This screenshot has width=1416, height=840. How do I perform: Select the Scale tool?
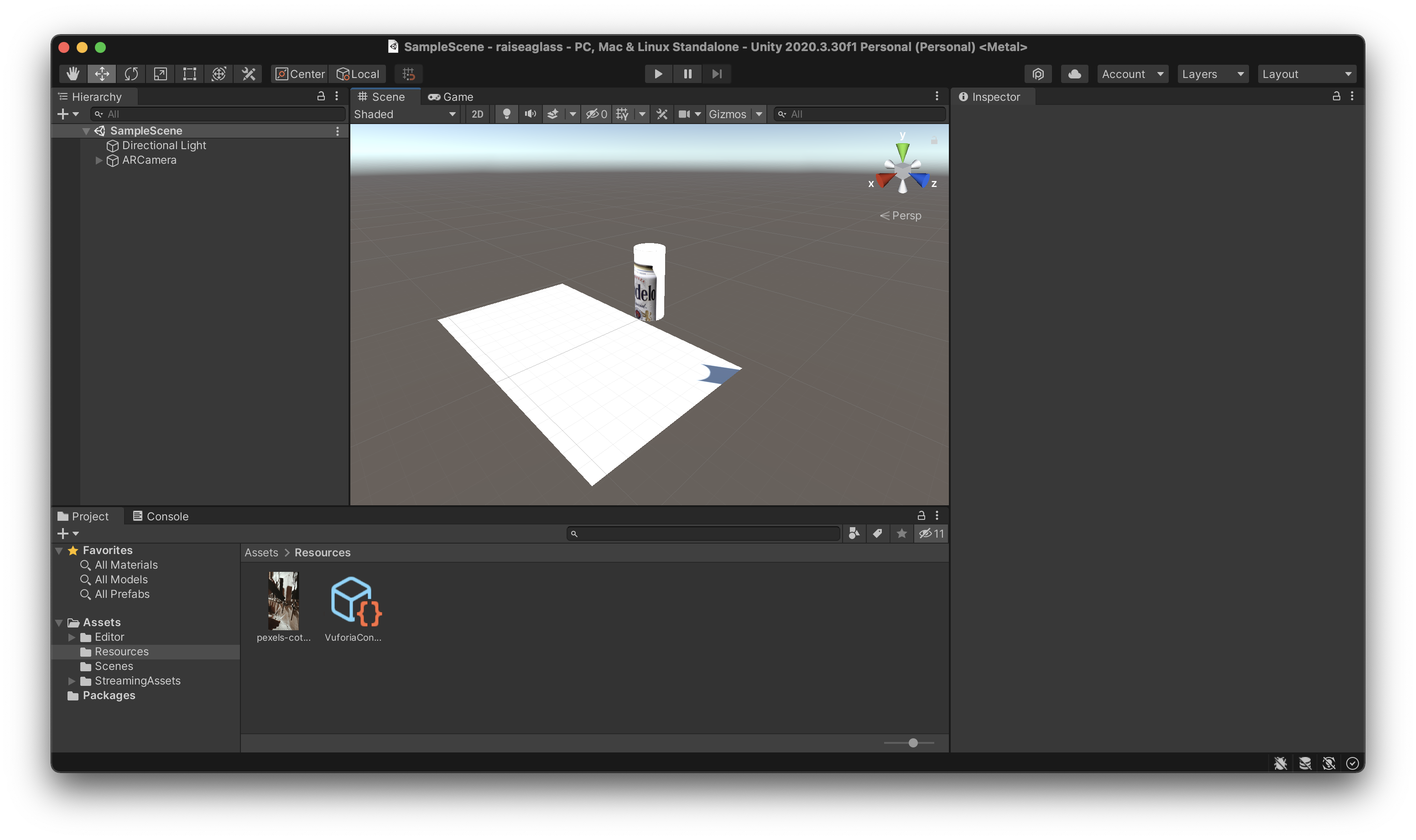(x=161, y=74)
